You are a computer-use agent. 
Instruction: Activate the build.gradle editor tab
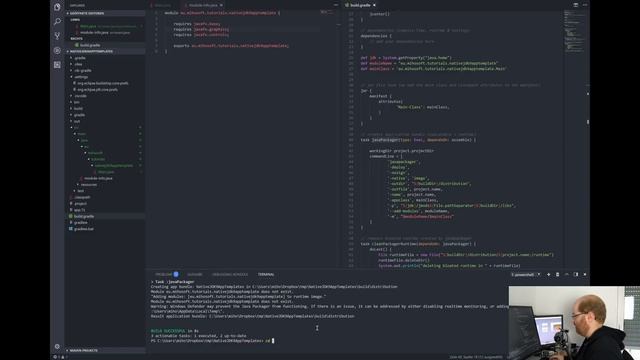tap(360, 5)
